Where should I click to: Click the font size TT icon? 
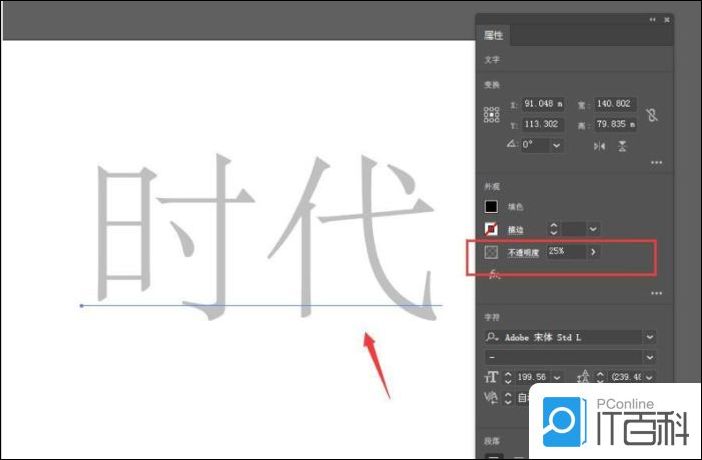pyautogui.click(x=491, y=377)
